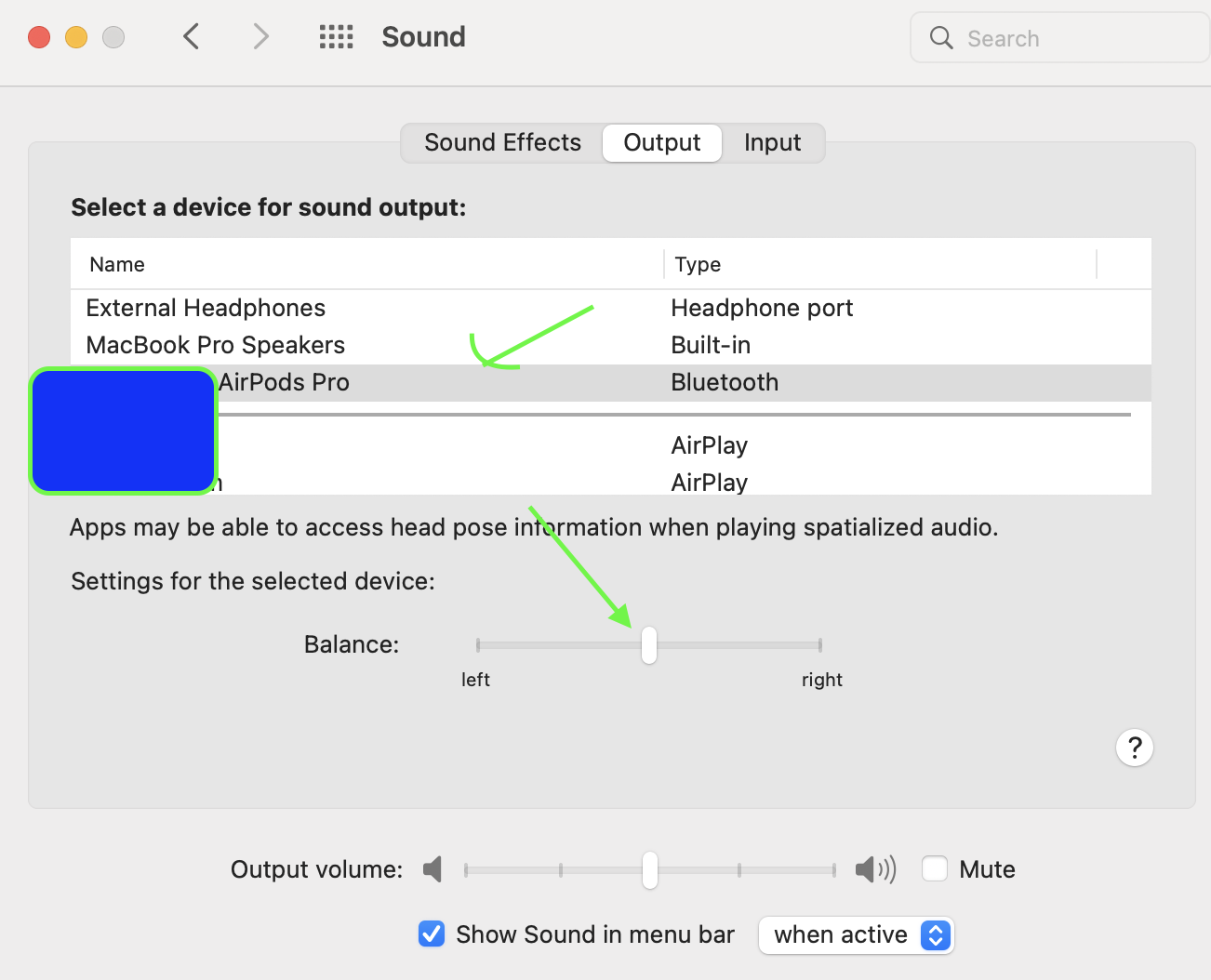The height and width of the screenshot is (980, 1211).
Task: Click the Output volume slider handle
Action: [650, 870]
